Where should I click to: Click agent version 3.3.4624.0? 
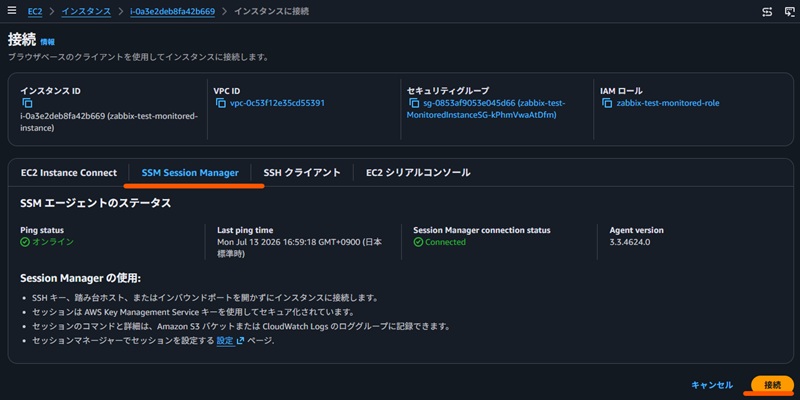tap(630, 242)
